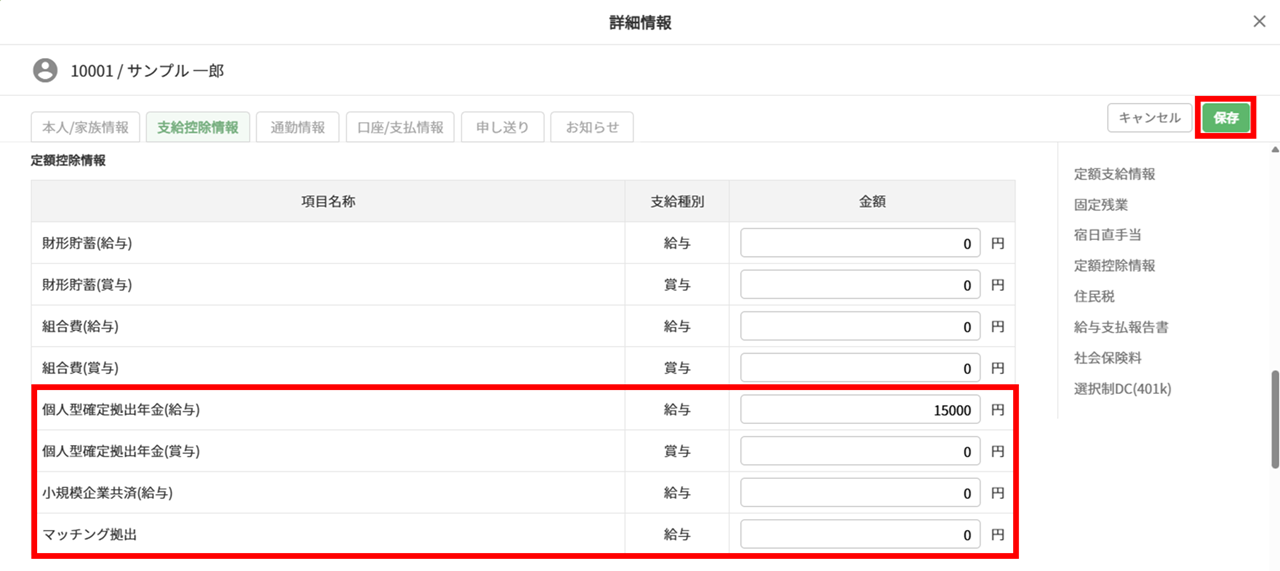
Task: Open the 申し送り tab
Action: click(503, 127)
